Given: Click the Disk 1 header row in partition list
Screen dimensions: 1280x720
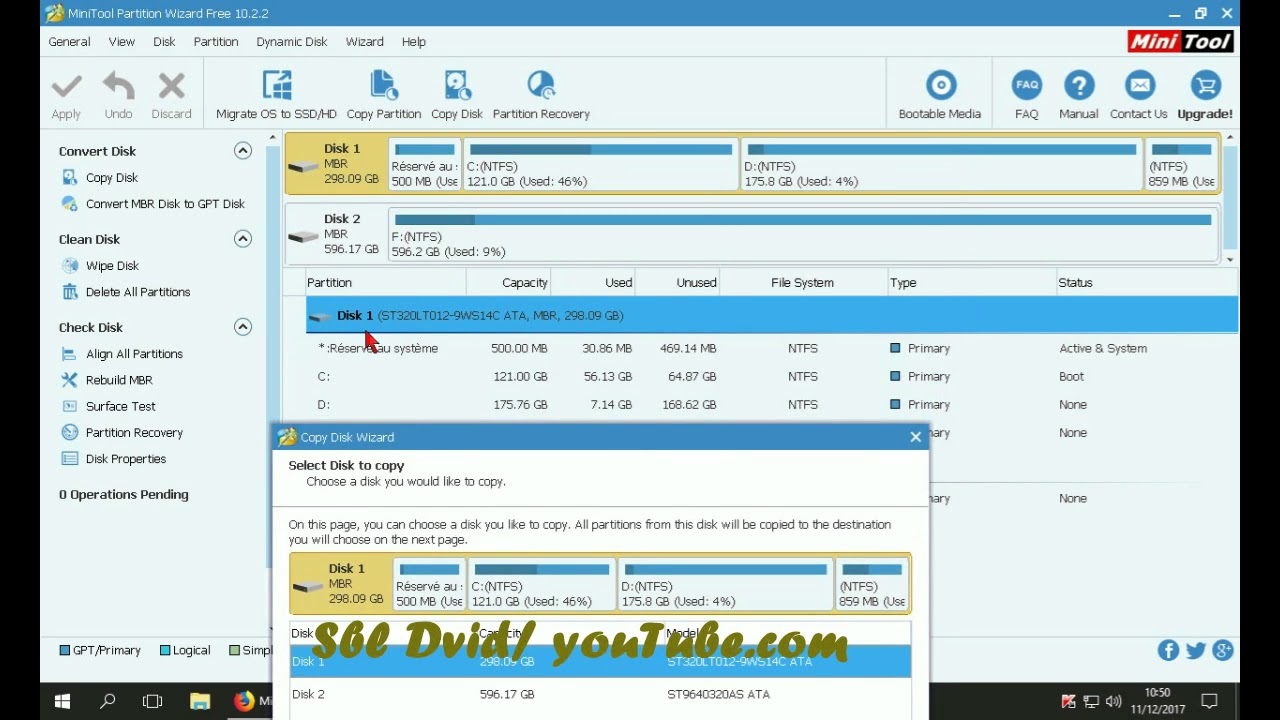Looking at the screenshot, I should tap(772, 316).
